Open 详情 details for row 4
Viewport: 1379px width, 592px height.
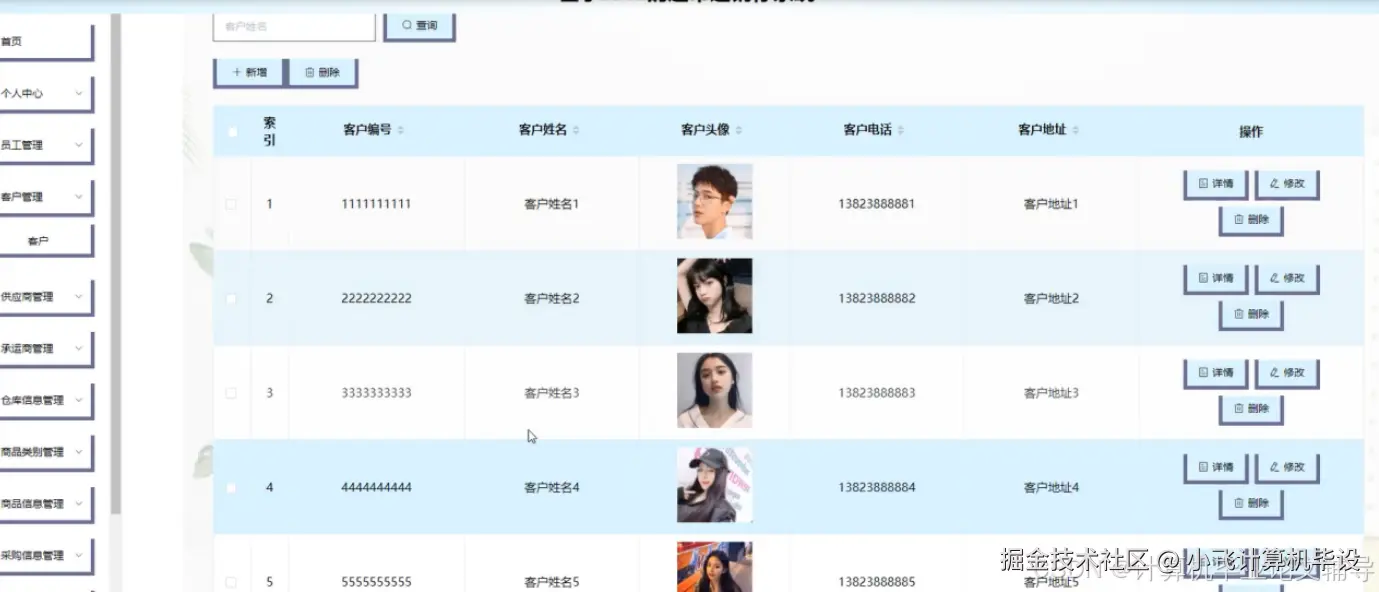[x=1215, y=468]
